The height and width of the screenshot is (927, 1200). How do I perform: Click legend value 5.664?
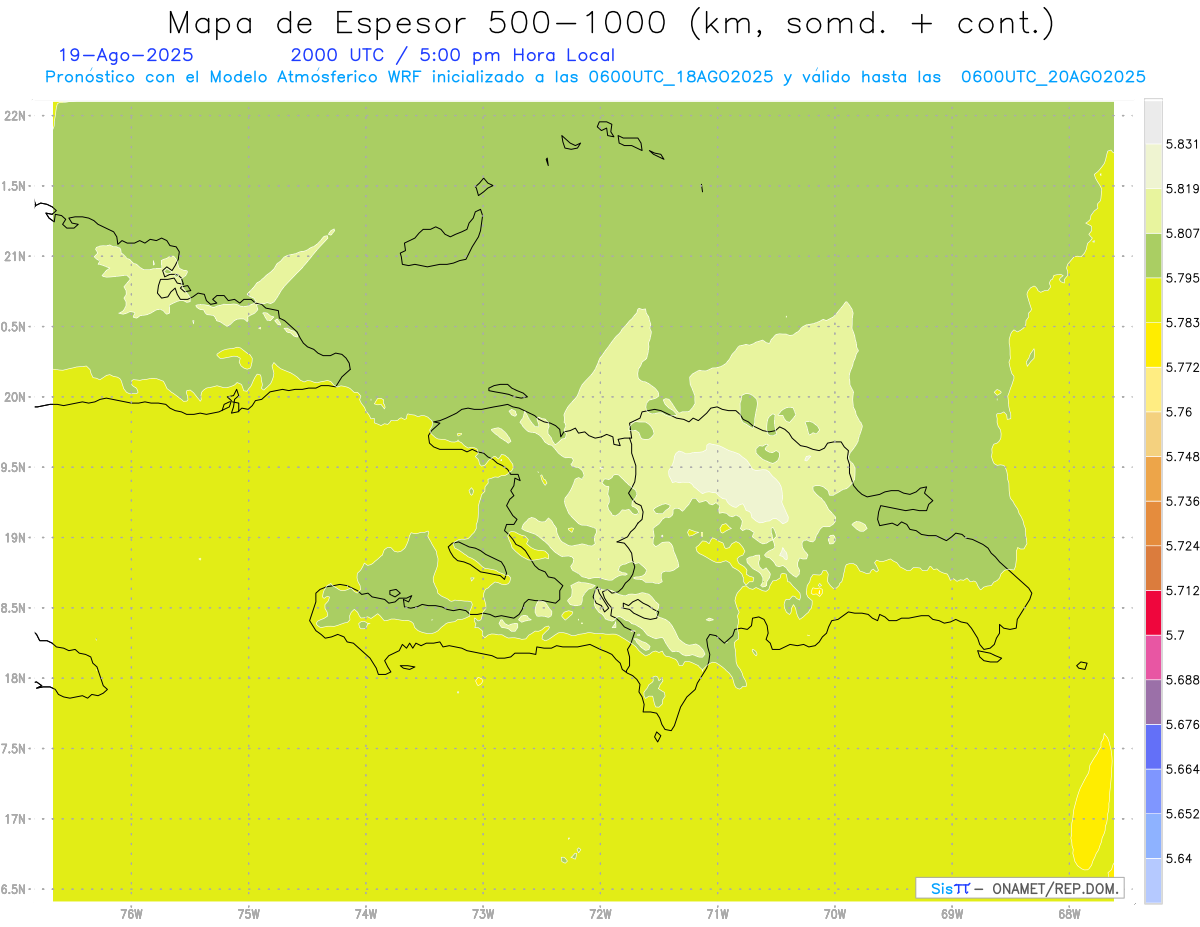(x=1182, y=769)
